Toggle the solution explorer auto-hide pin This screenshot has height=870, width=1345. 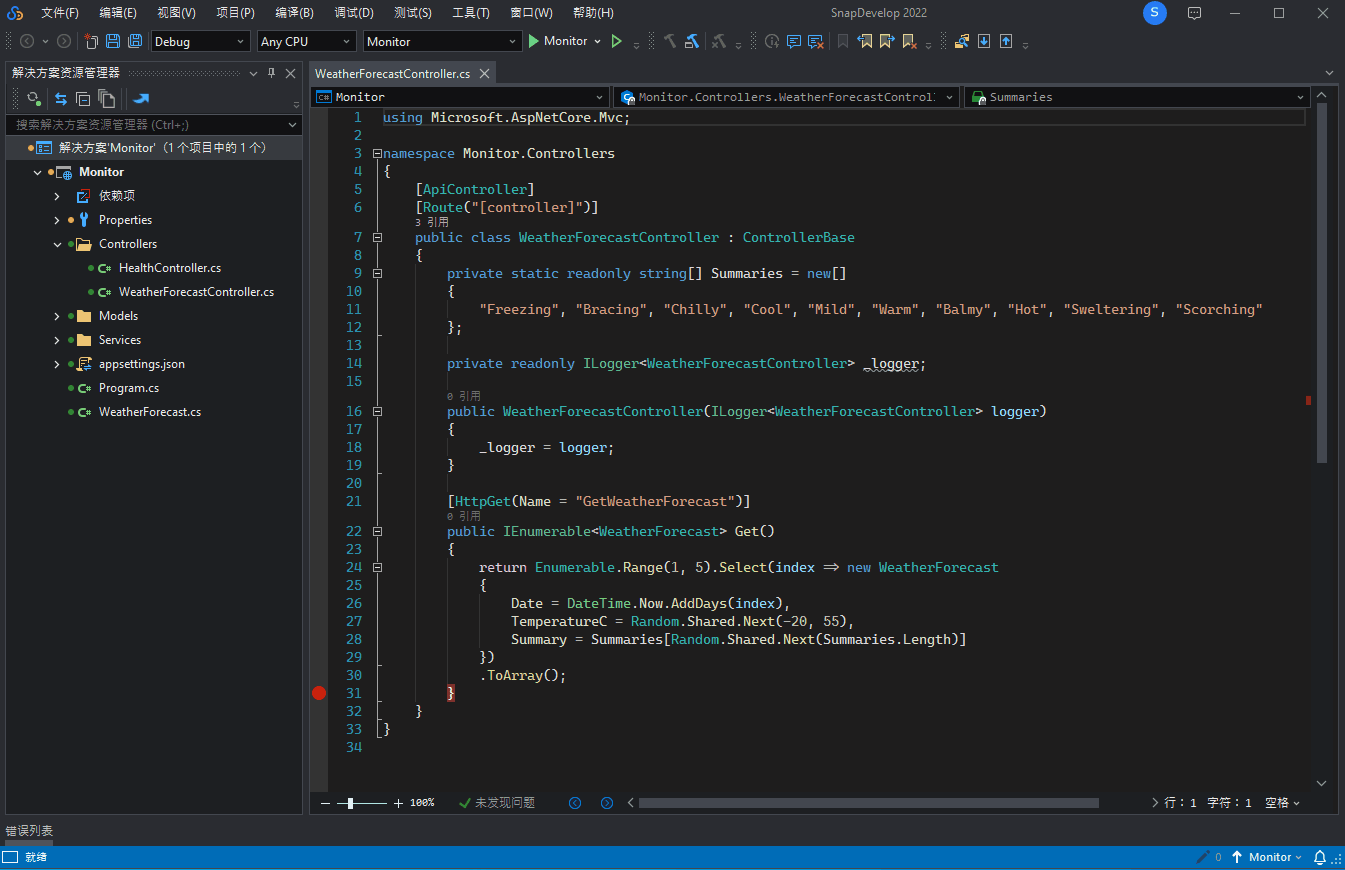(271, 73)
